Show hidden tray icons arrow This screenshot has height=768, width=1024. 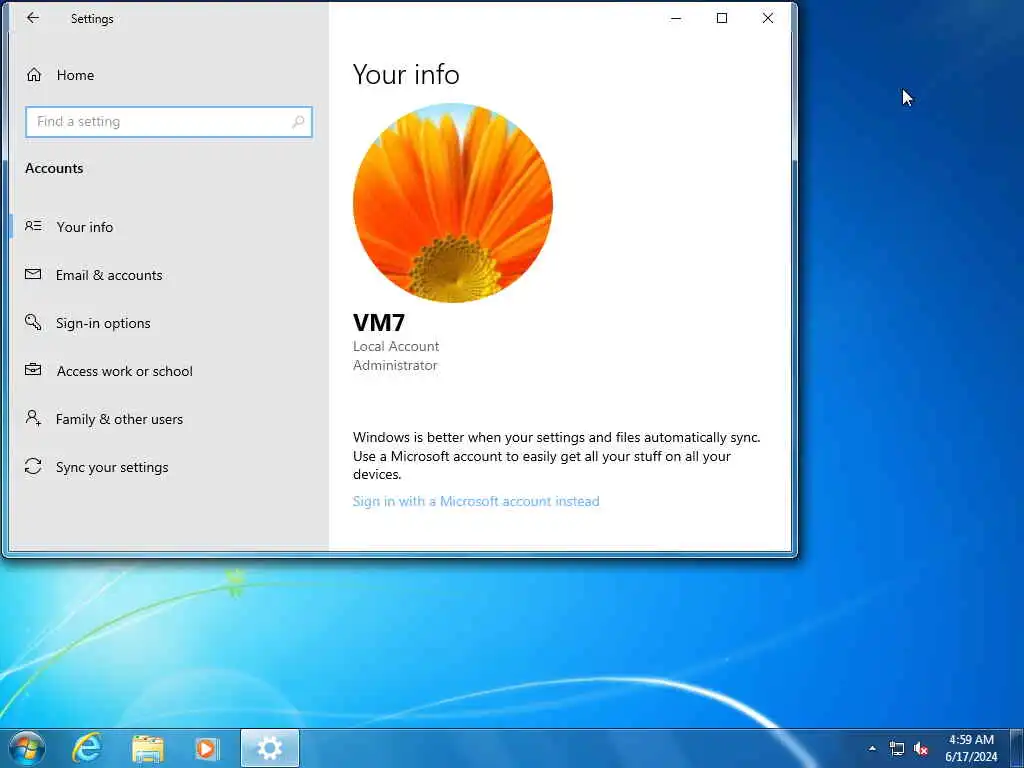[872, 748]
